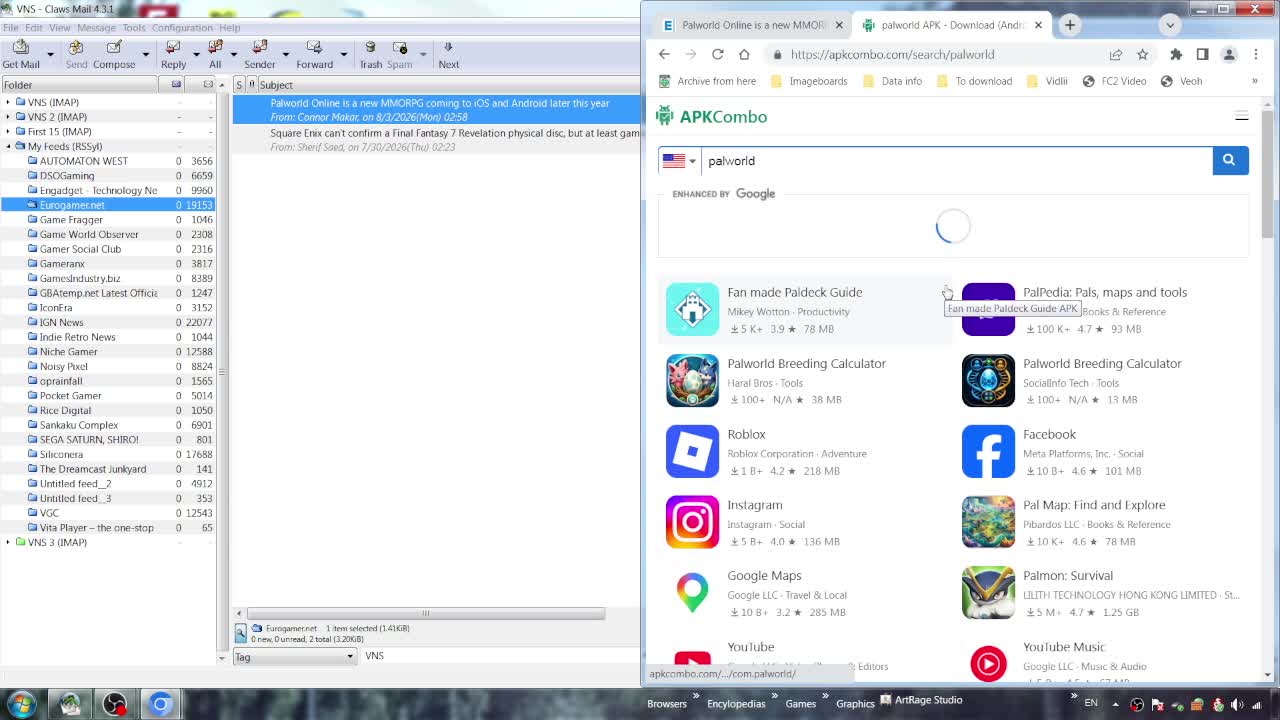Expand the First 15 (IMAP) folder

coord(8,131)
